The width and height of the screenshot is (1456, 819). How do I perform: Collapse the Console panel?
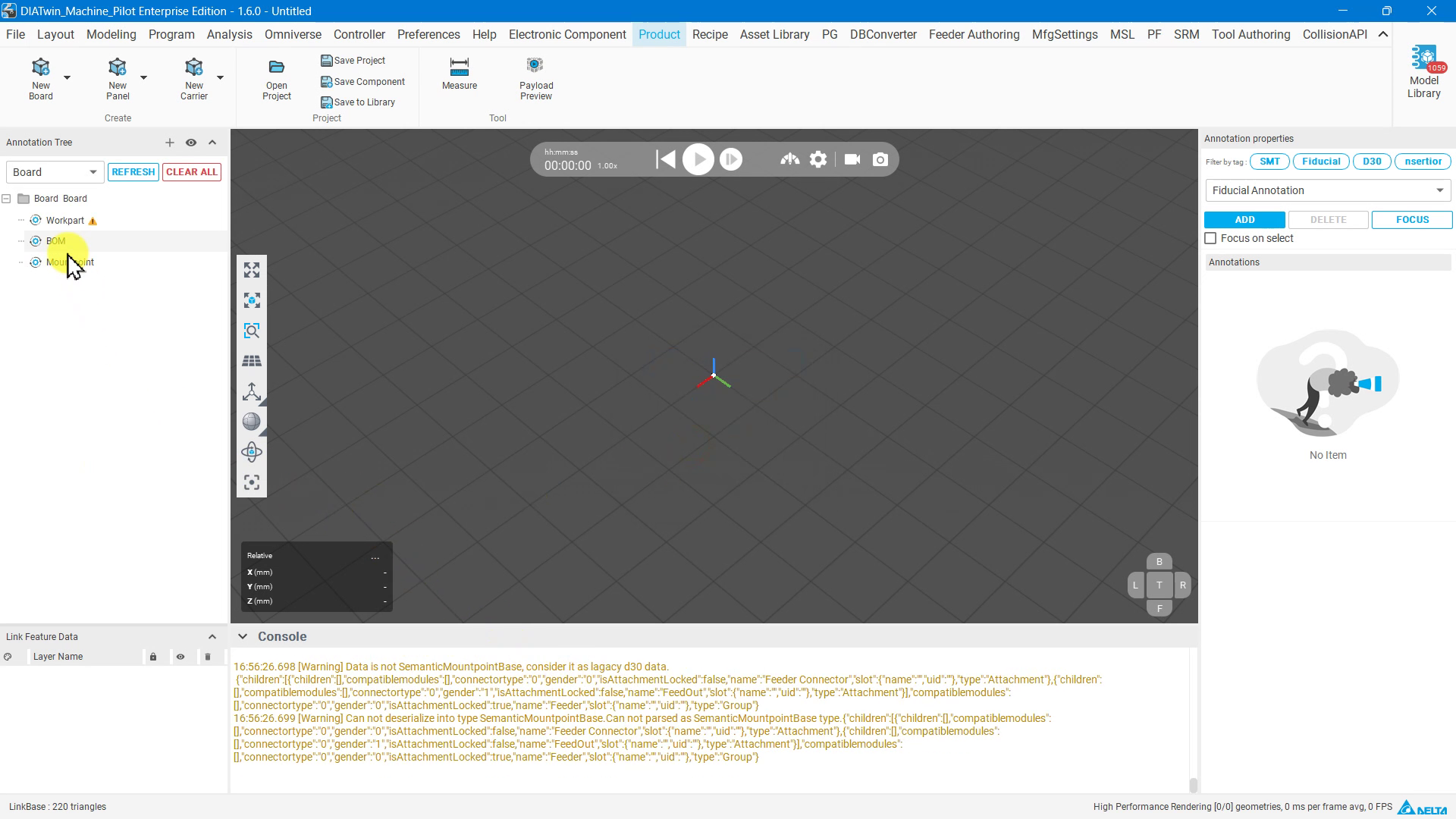(x=242, y=637)
